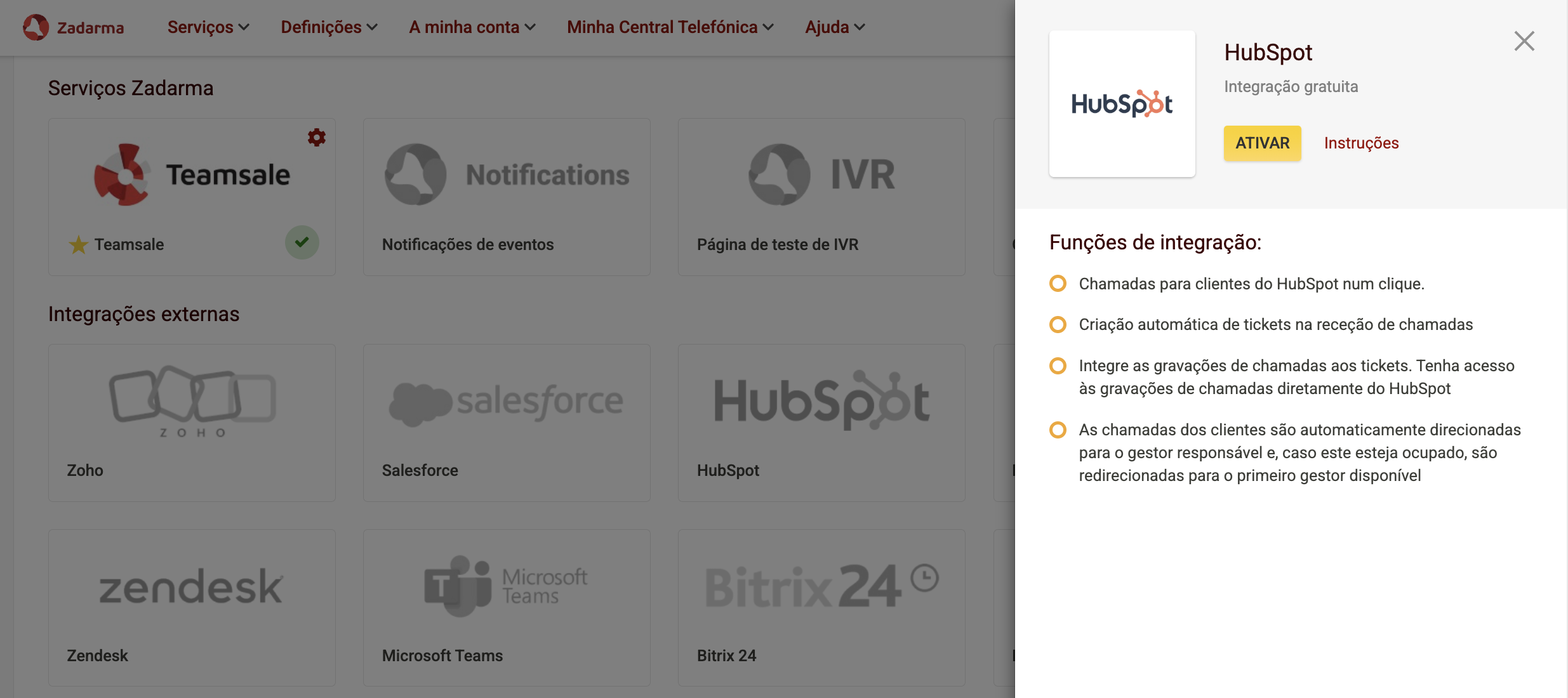Click Página de teste de IVR label
The image size is (1568, 698).
pyautogui.click(x=778, y=244)
